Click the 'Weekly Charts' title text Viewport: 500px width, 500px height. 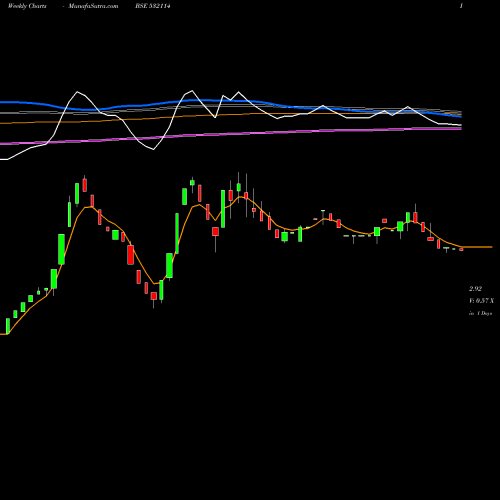click(27, 6)
